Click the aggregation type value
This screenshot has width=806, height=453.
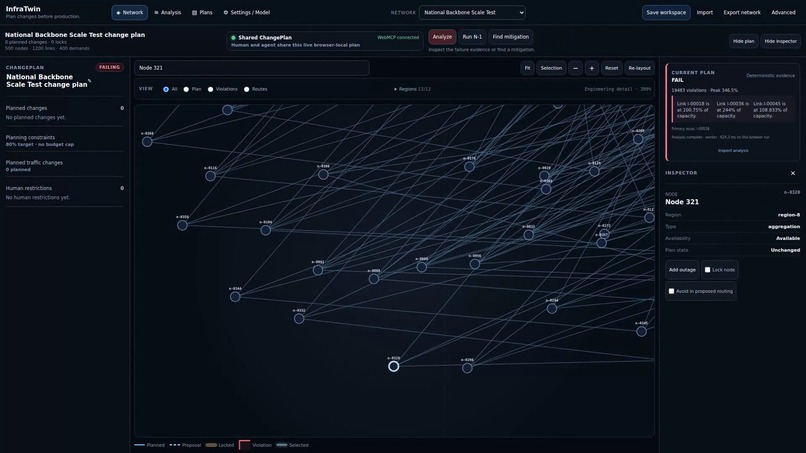tap(784, 227)
